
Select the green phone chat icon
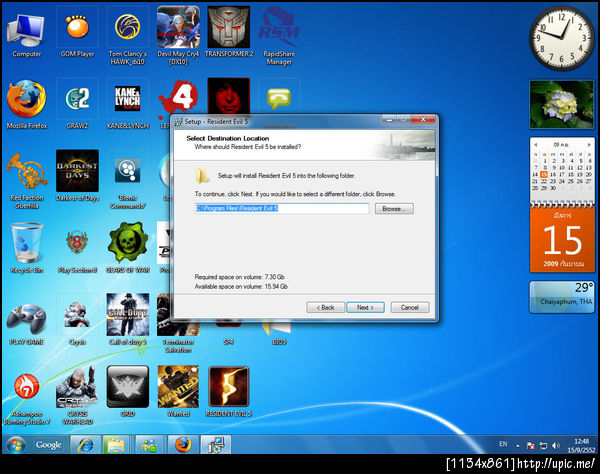tap(279, 98)
